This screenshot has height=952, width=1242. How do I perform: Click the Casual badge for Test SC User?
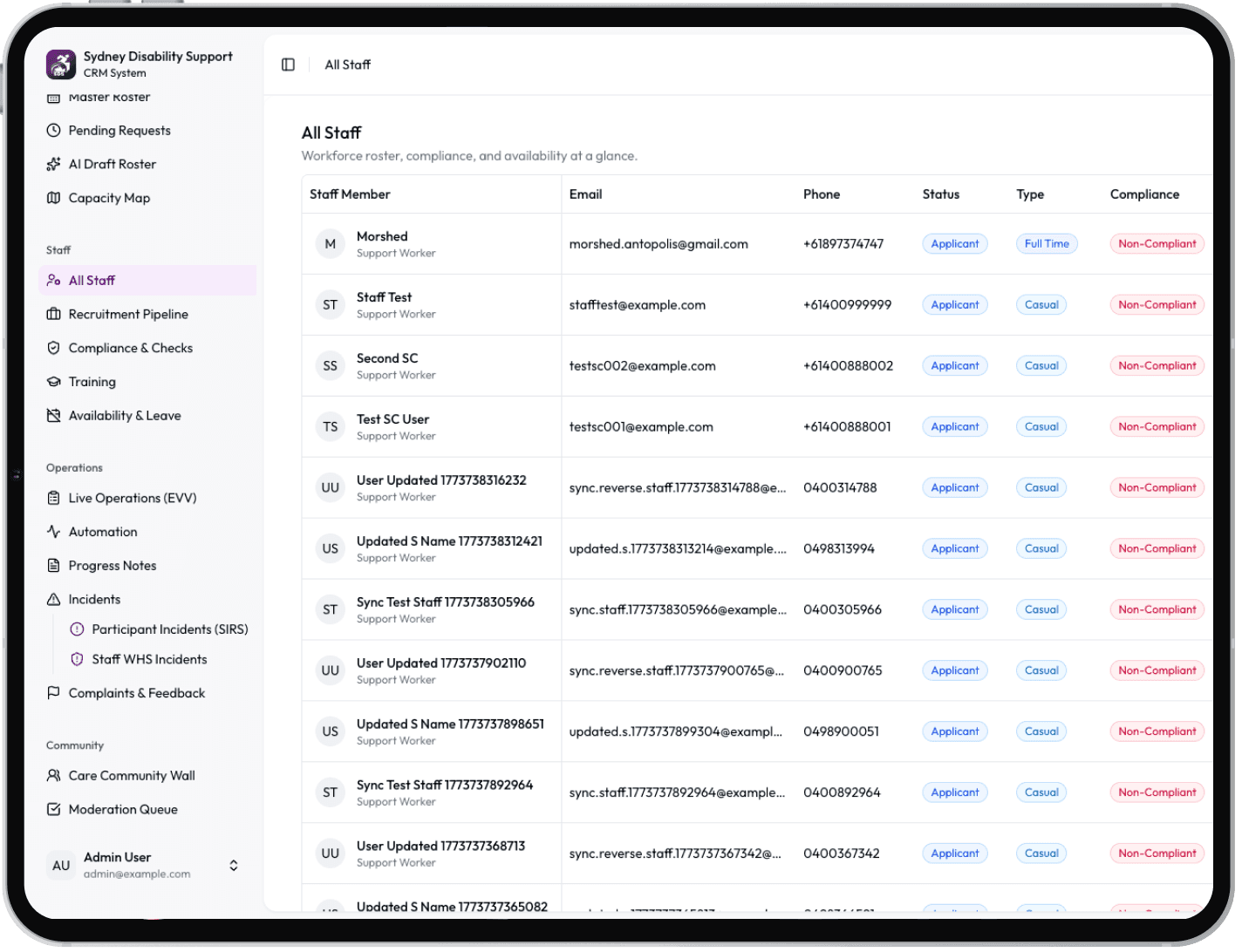pos(1041,427)
